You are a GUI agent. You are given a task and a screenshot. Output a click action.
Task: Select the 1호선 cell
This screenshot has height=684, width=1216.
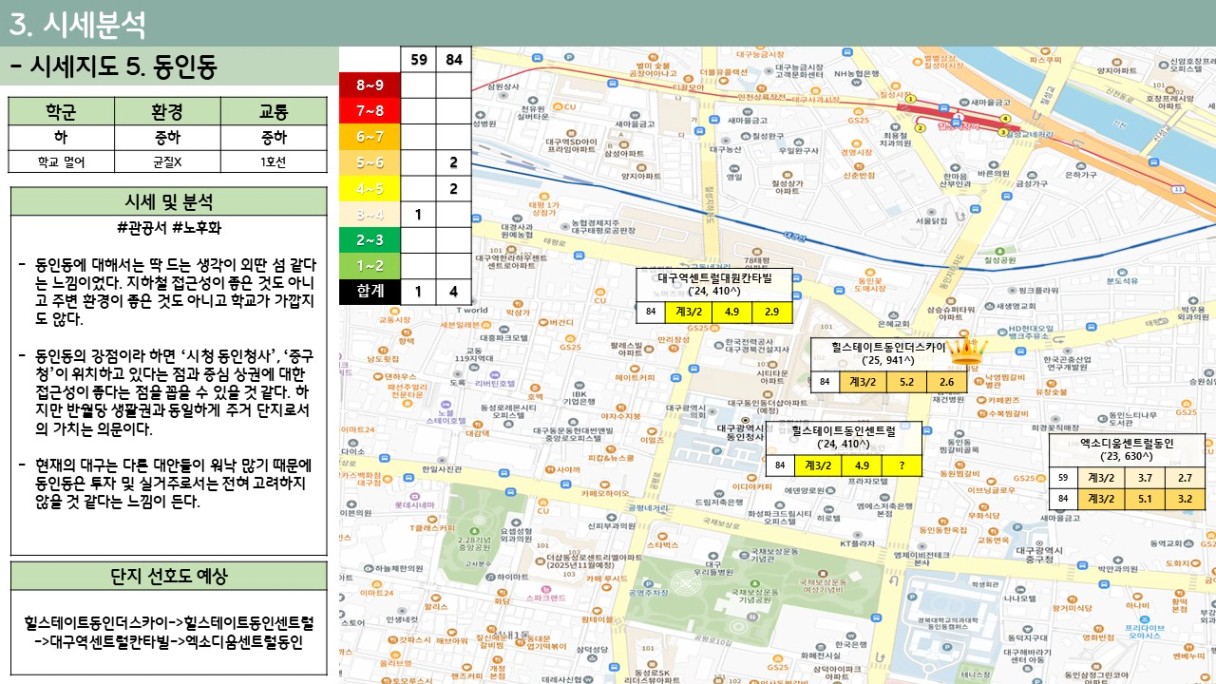pos(274,161)
